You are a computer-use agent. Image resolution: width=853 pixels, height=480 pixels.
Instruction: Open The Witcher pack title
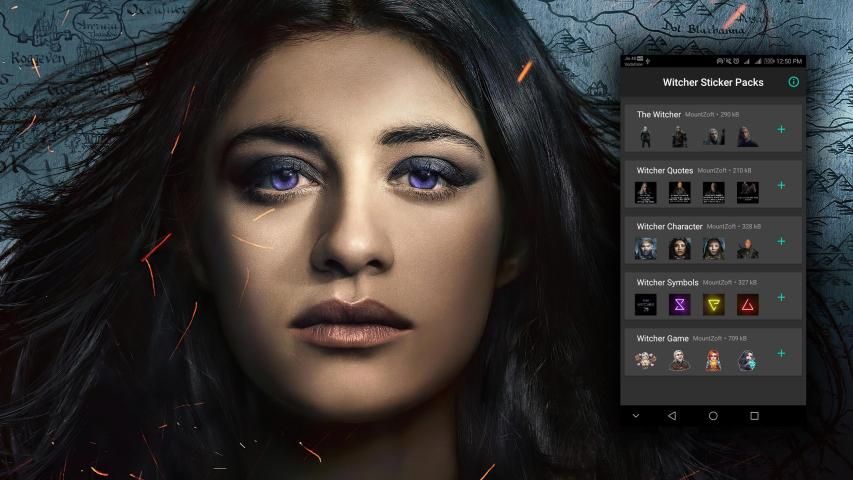point(659,115)
